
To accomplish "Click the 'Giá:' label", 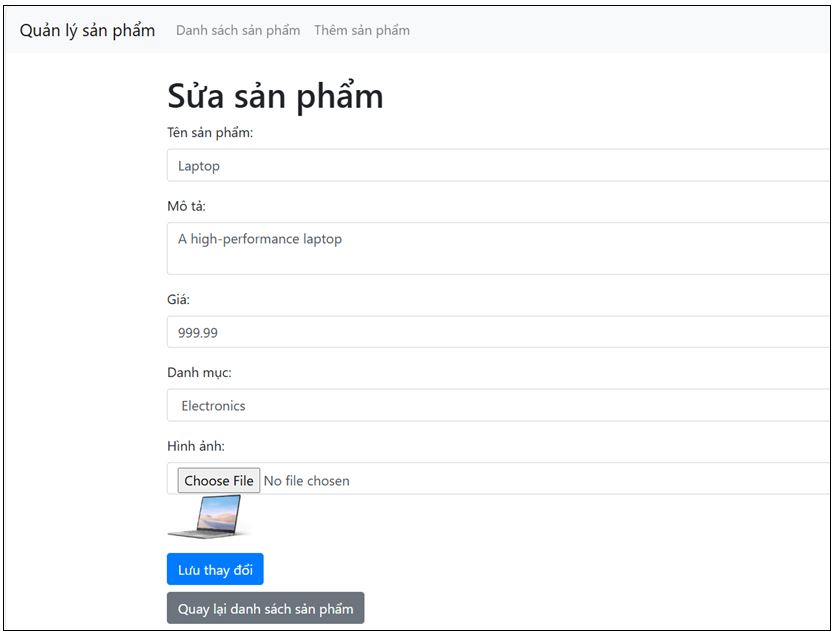I will (178, 299).
